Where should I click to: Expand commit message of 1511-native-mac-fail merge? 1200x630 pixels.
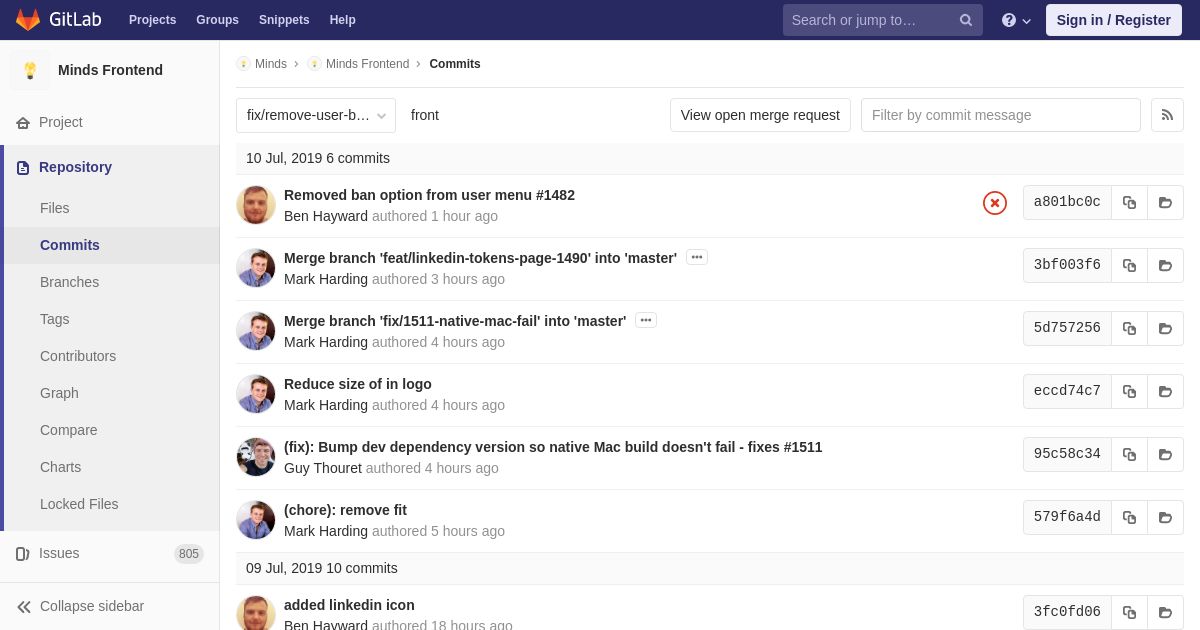(x=646, y=320)
